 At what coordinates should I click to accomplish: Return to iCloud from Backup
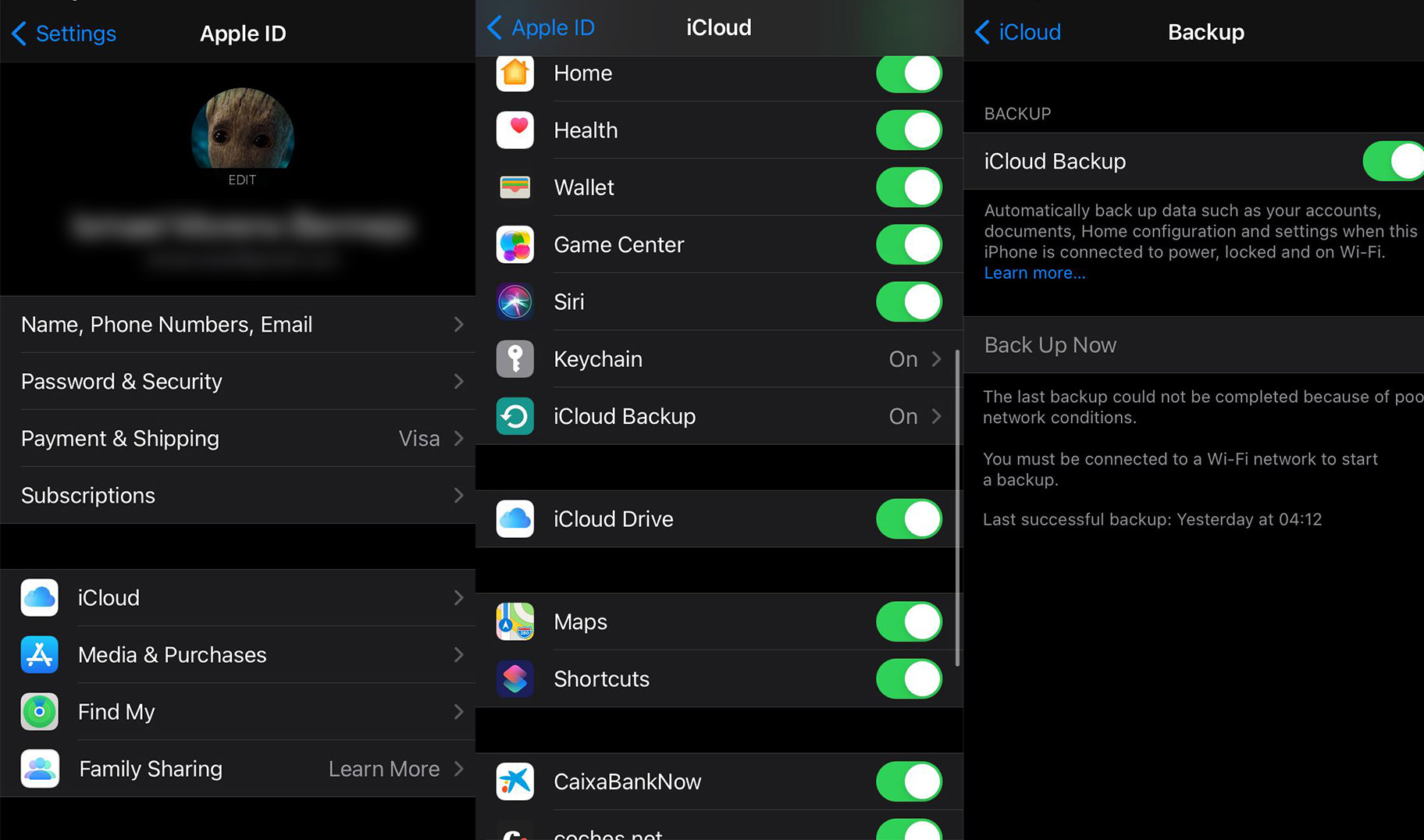coord(1018,32)
